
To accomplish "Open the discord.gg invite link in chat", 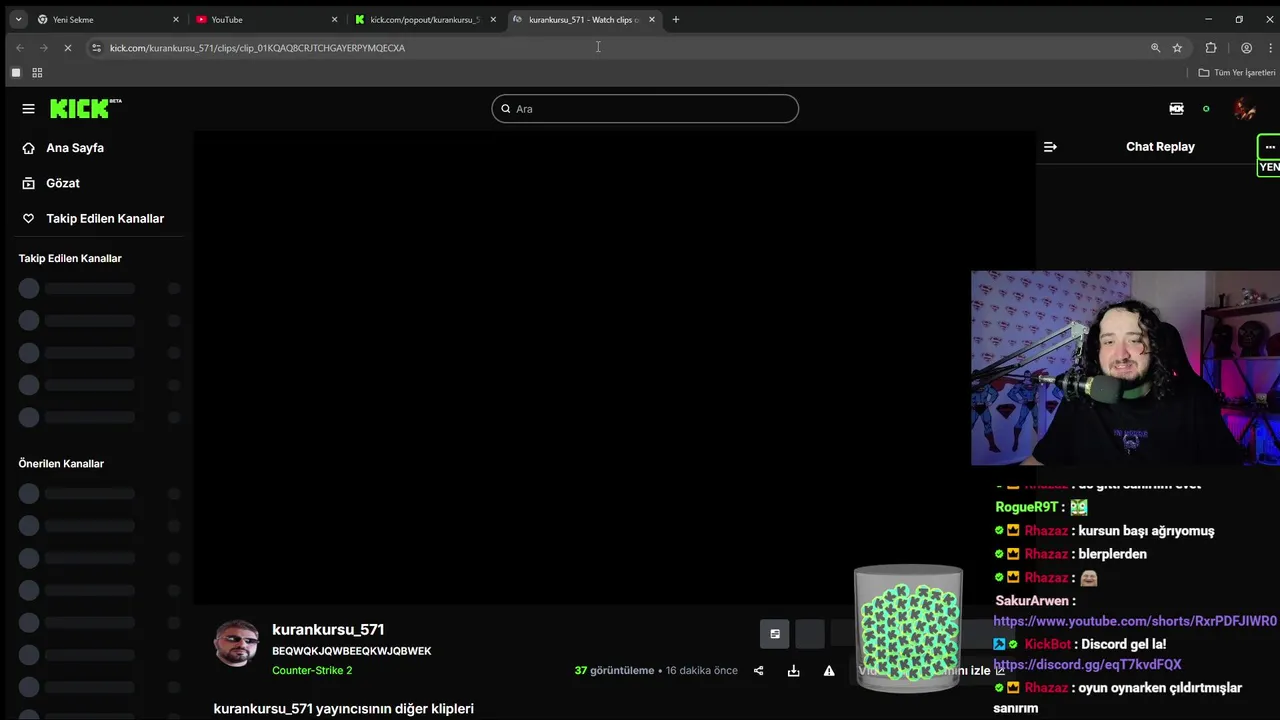I will 1087,665.
